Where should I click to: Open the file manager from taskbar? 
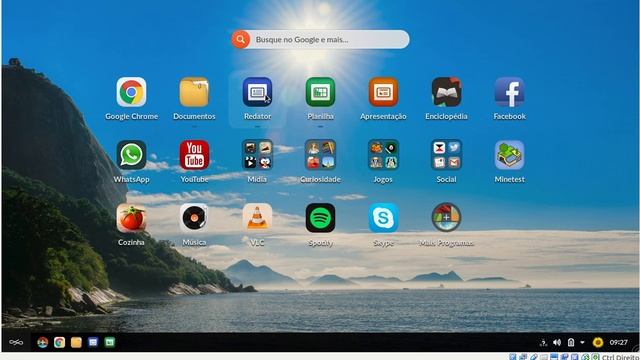[76, 342]
